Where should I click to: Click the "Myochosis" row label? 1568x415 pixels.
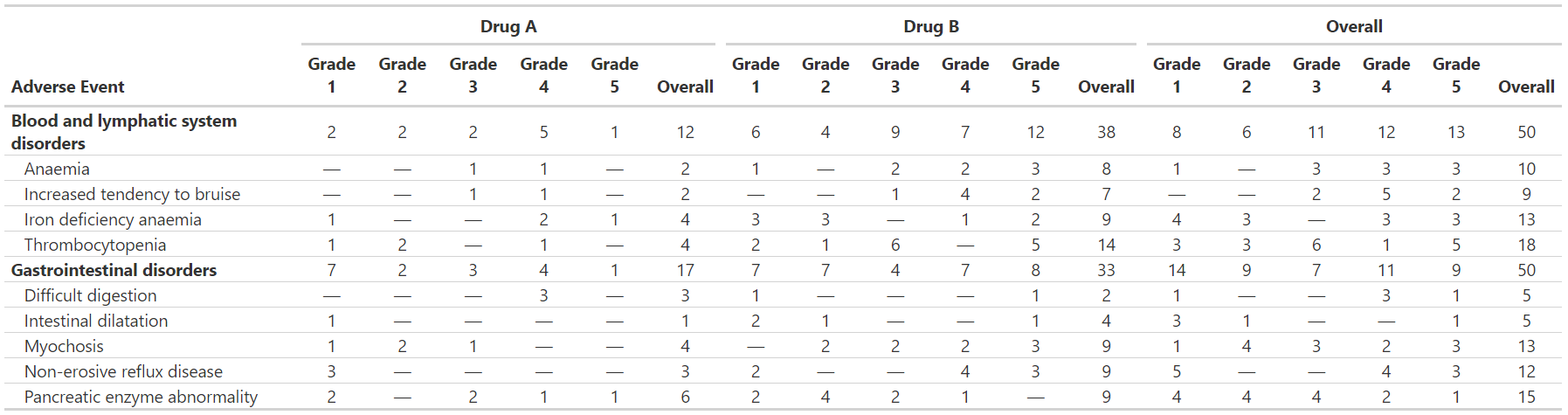point(64,346)
